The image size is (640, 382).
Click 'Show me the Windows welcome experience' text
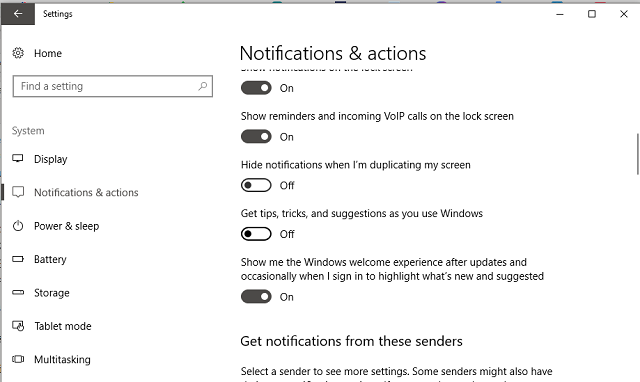click(x=392, y=269)
